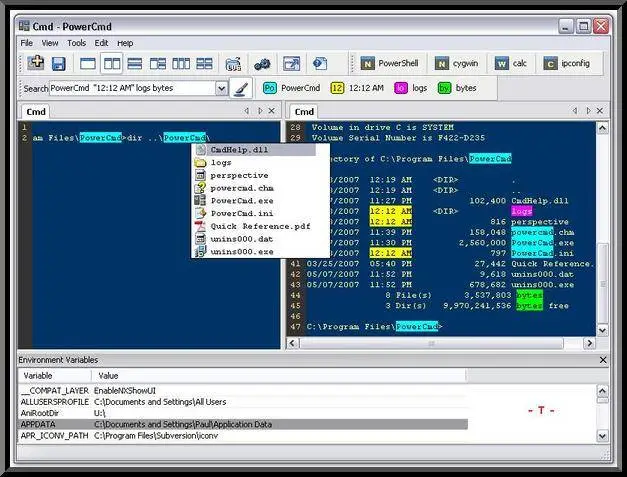Run the ipconfig shortcut

pos(566,63)
